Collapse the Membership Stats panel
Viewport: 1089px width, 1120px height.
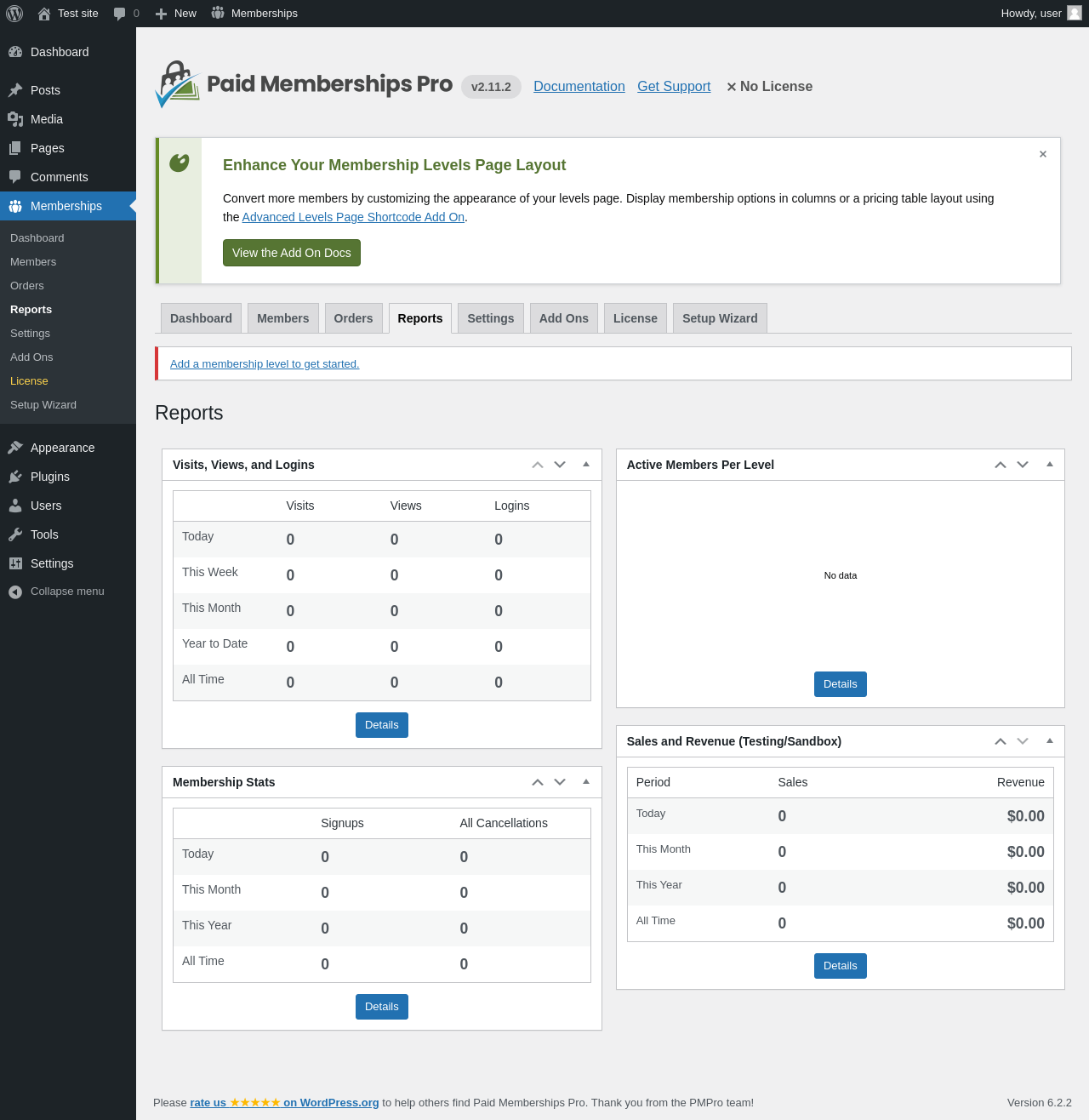(586, 782)
